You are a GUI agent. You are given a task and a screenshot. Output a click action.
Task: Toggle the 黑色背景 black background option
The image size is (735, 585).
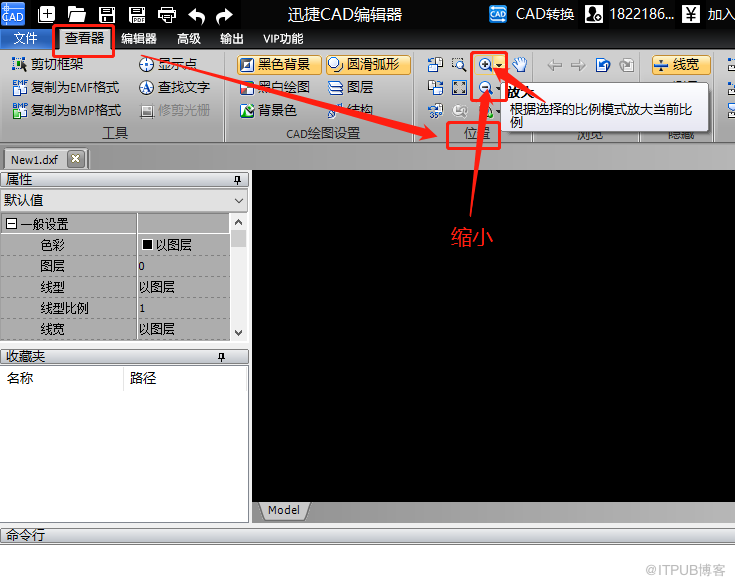coord(279,65)
